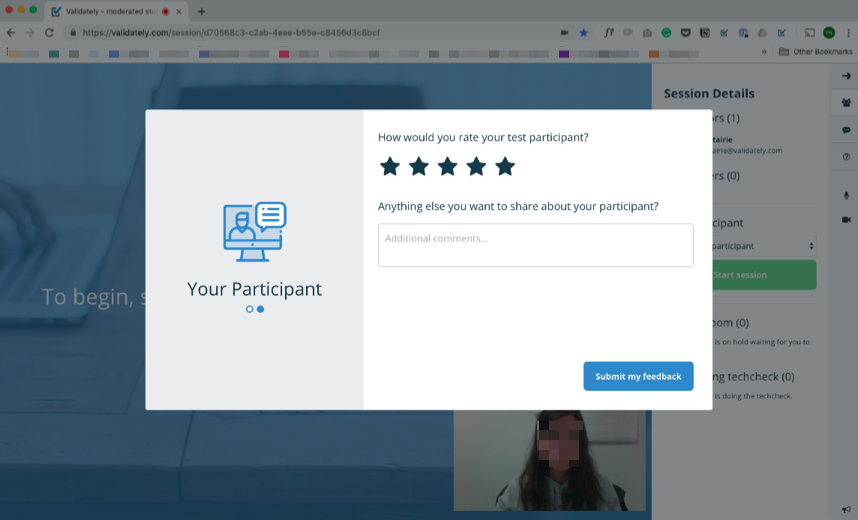Open the Pocket extension icon
The image size is (858, 520).
686,33
